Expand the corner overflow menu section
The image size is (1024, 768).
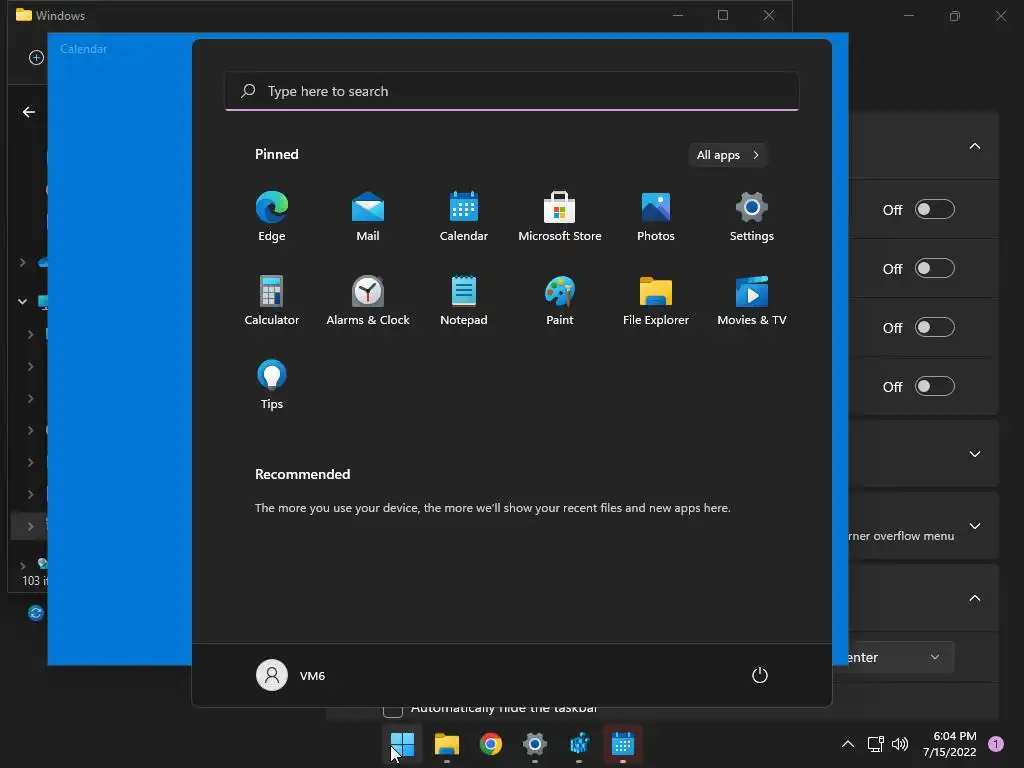tap(974, 526)
